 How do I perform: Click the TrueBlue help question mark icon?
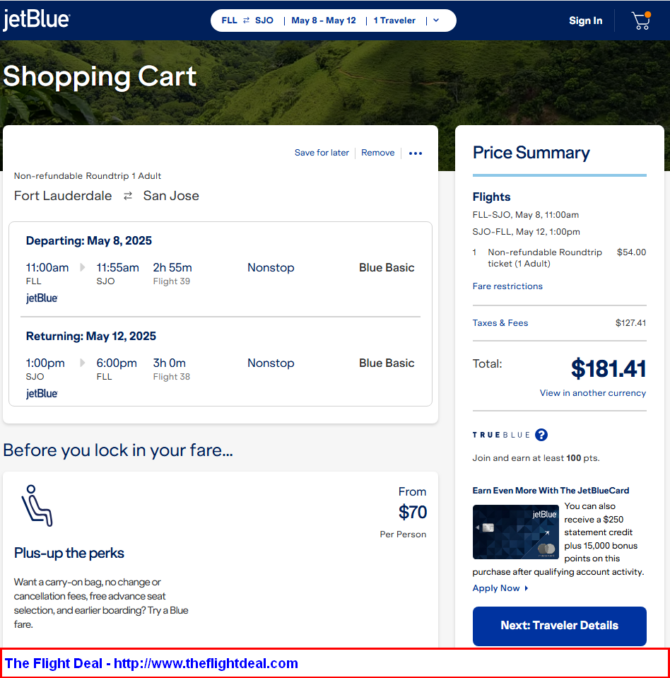point(541,435)
